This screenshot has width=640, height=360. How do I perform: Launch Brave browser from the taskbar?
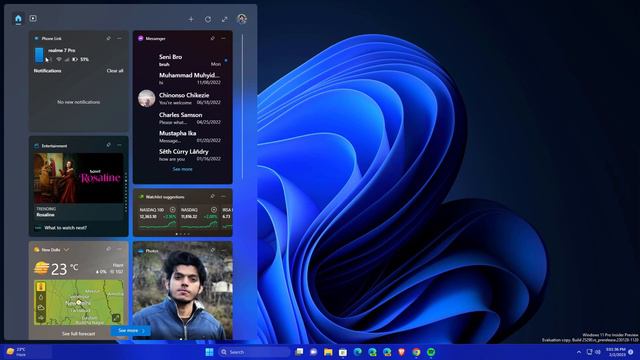[402, 352]
